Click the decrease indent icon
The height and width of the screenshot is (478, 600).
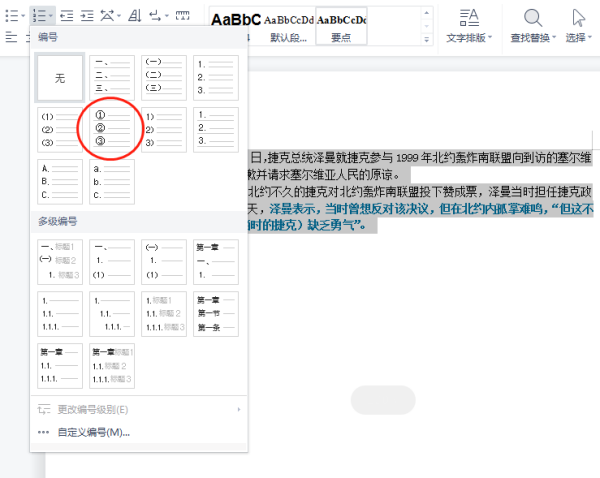[67, 16]
